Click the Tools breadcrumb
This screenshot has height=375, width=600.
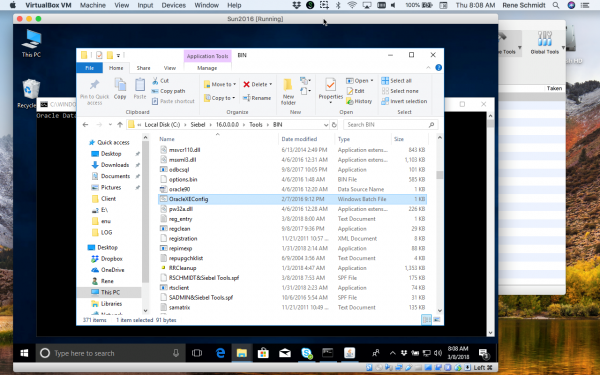(x=256, y=125)
